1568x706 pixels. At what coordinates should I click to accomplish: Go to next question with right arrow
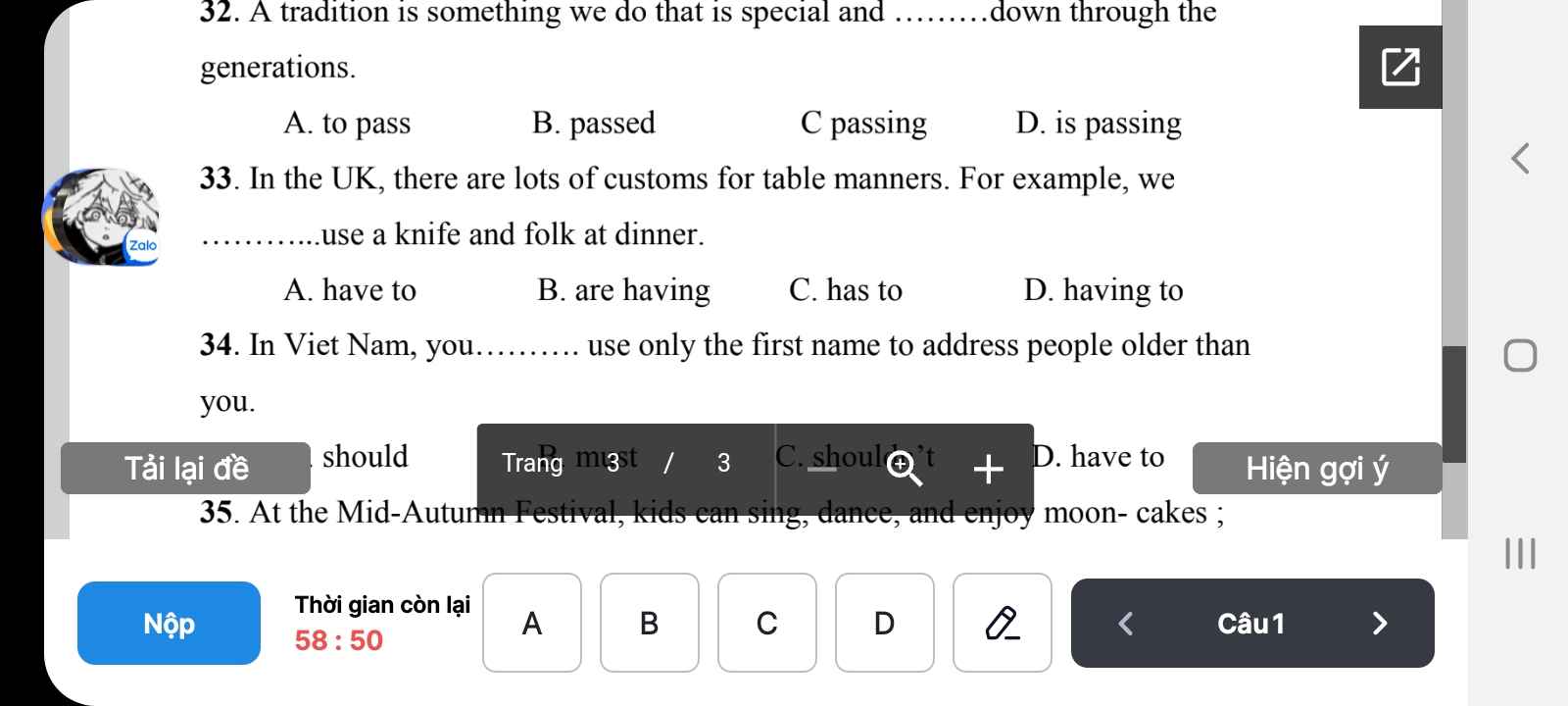1380,624
